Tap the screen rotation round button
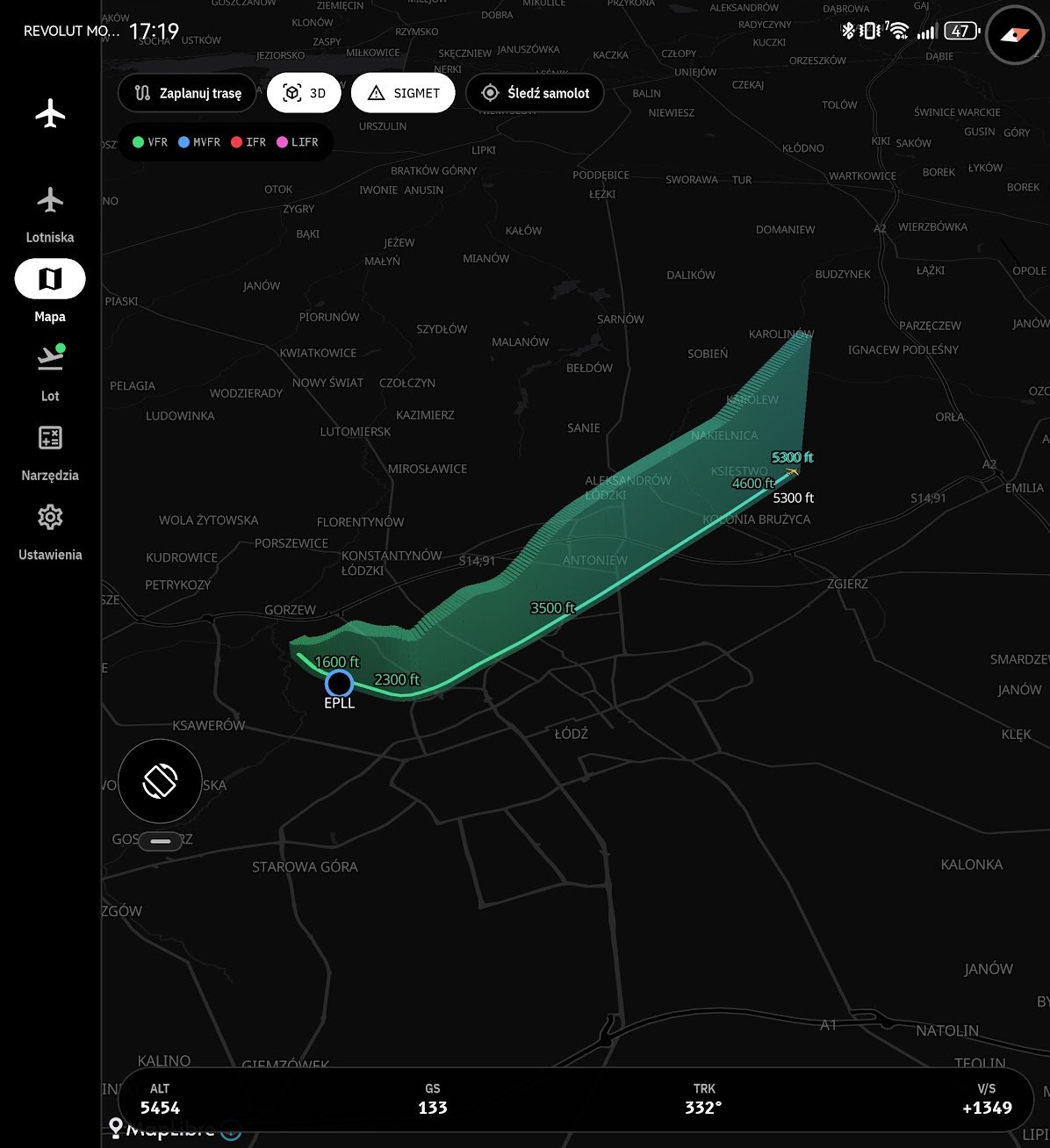The height and width of the screenshot is (1148, 1050). pos(160,781)
